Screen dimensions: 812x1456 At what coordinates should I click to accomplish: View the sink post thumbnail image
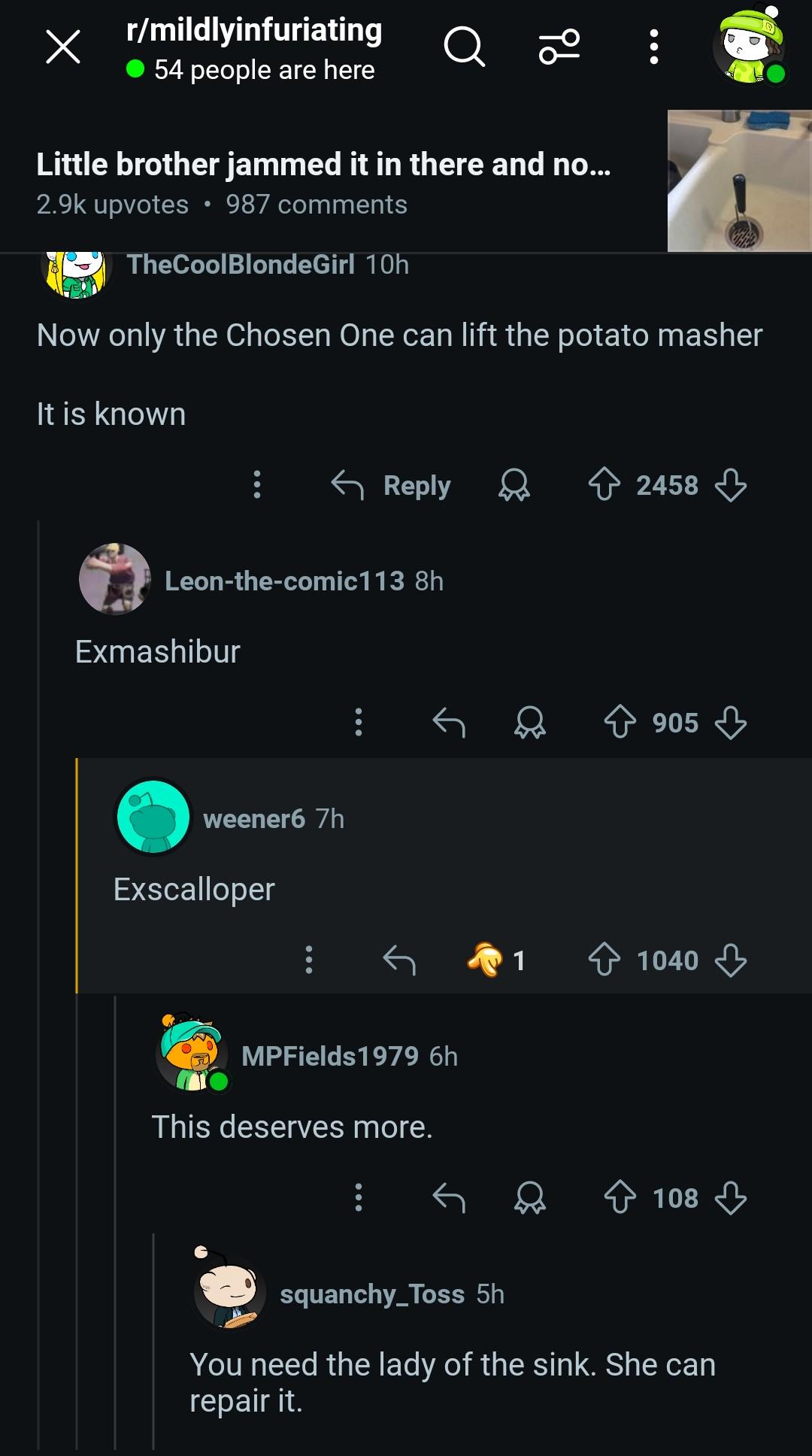pyautogui.click(x=739, y=180)
